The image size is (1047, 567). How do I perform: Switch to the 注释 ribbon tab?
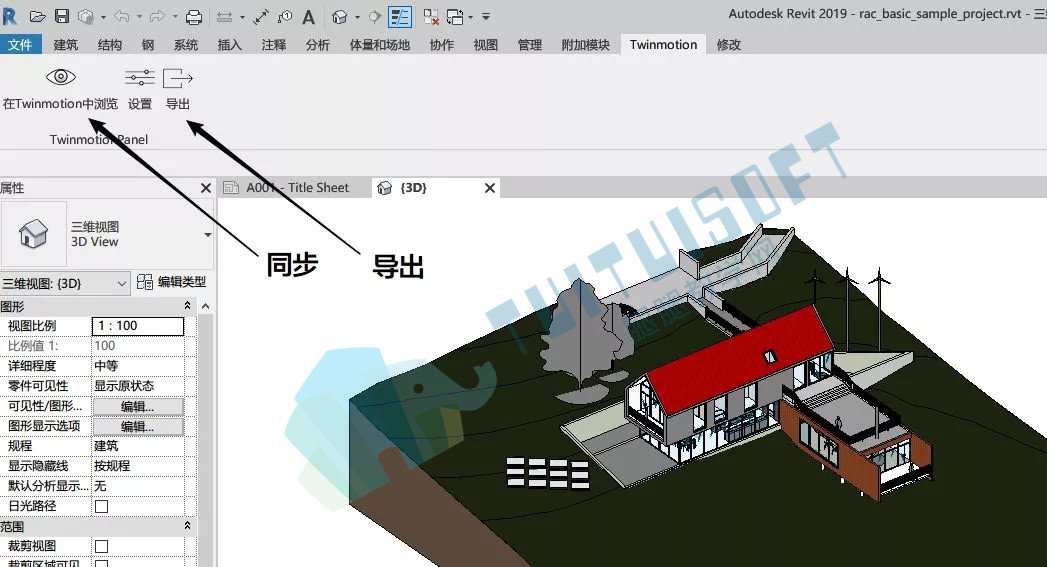[274, 45]
